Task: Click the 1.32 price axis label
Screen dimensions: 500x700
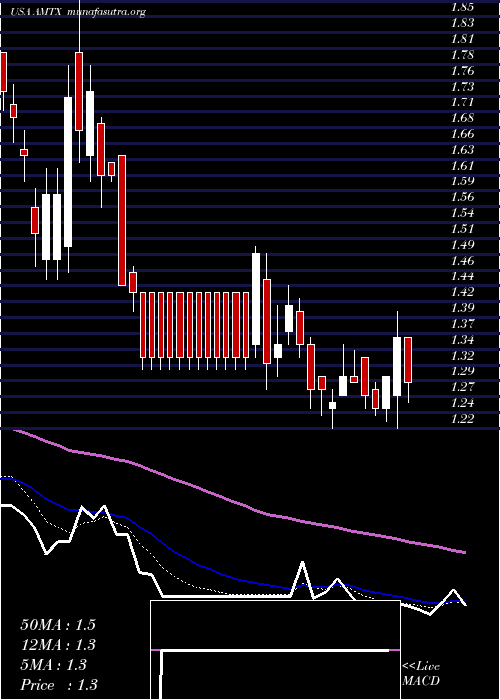Action: (x=462, y=356)
